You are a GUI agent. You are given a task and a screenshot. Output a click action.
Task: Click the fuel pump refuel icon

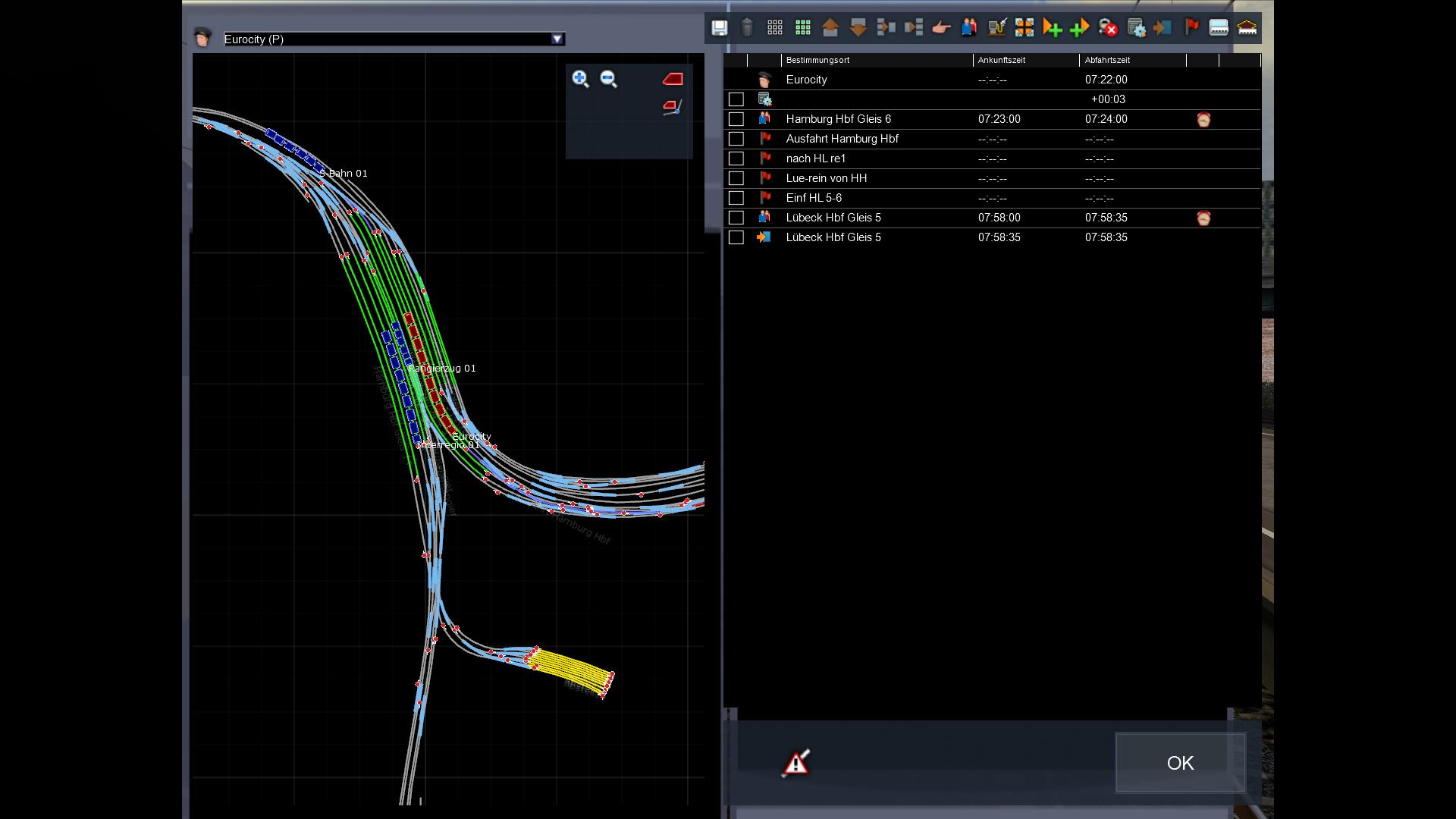(996, 28)
